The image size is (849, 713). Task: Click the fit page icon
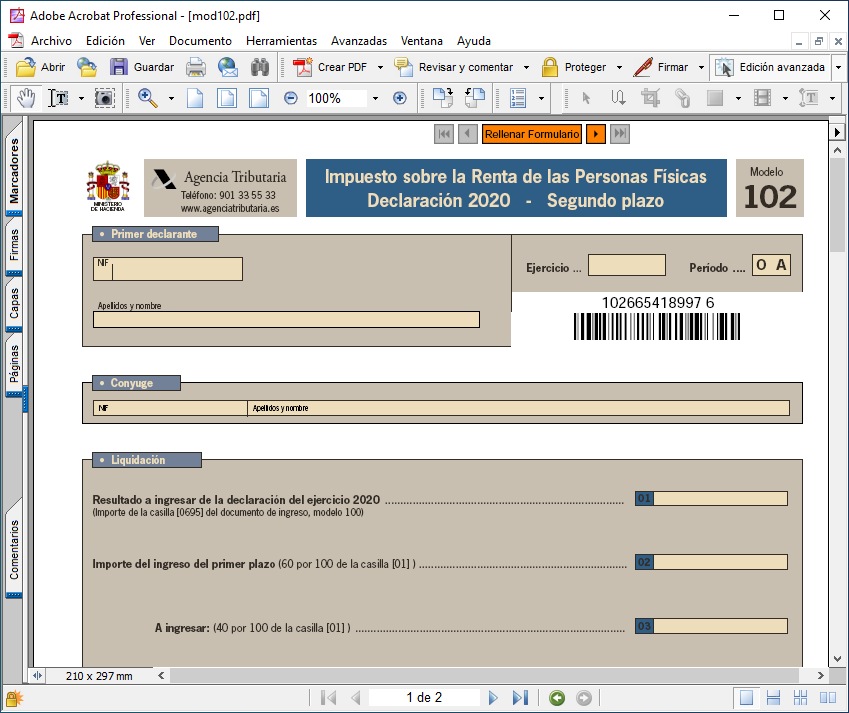coord(227,98)
